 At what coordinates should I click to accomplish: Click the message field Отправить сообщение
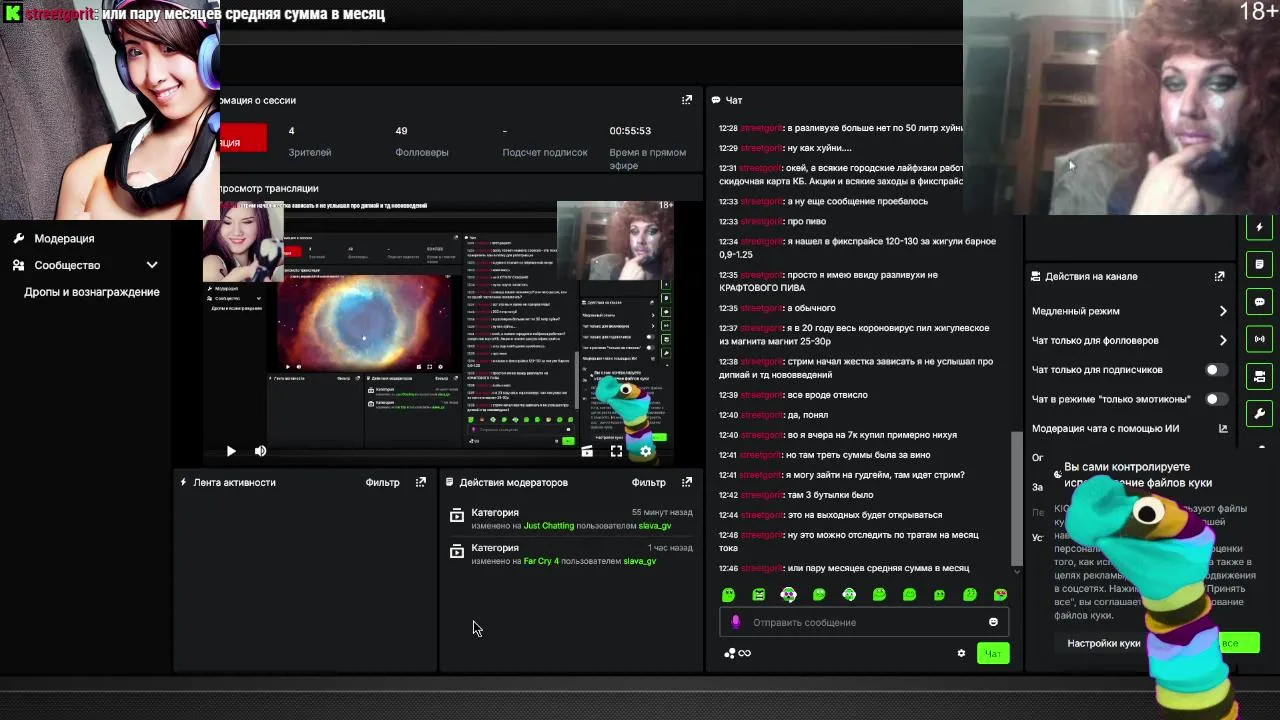click(864, 622)
